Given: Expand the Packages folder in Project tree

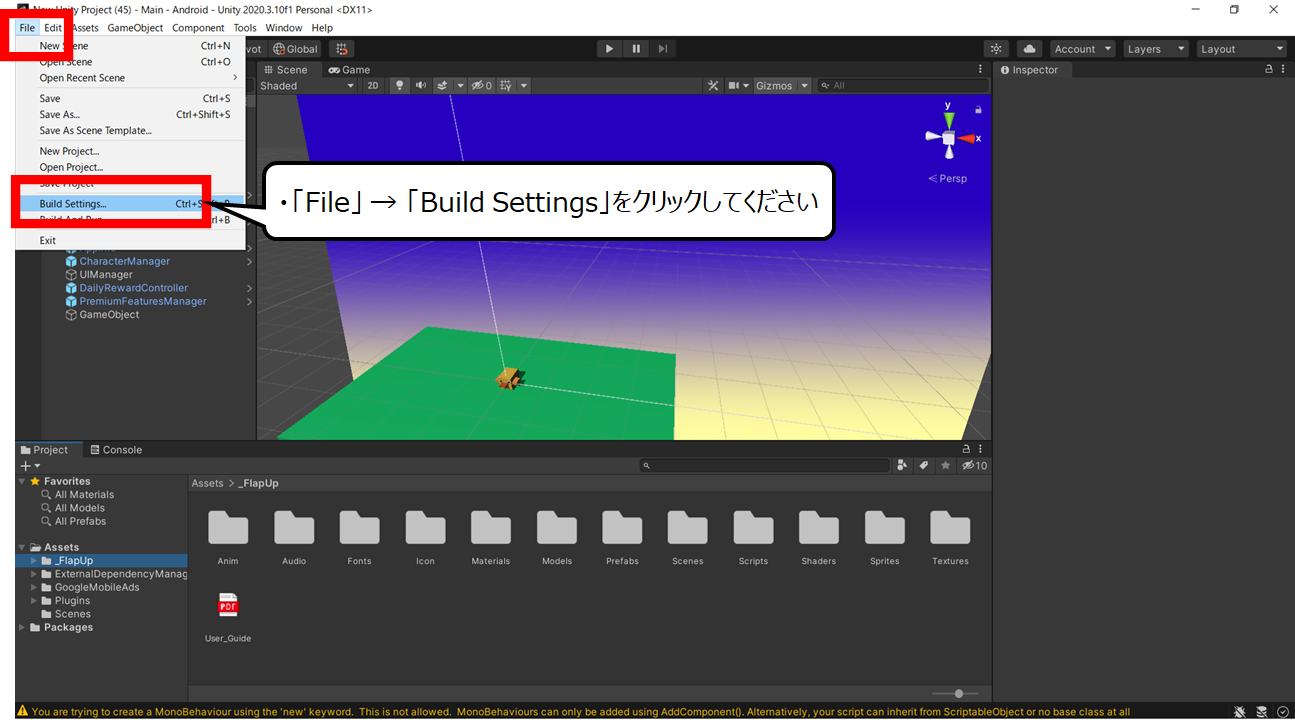Looking at the screenshot, I should 22,628.
